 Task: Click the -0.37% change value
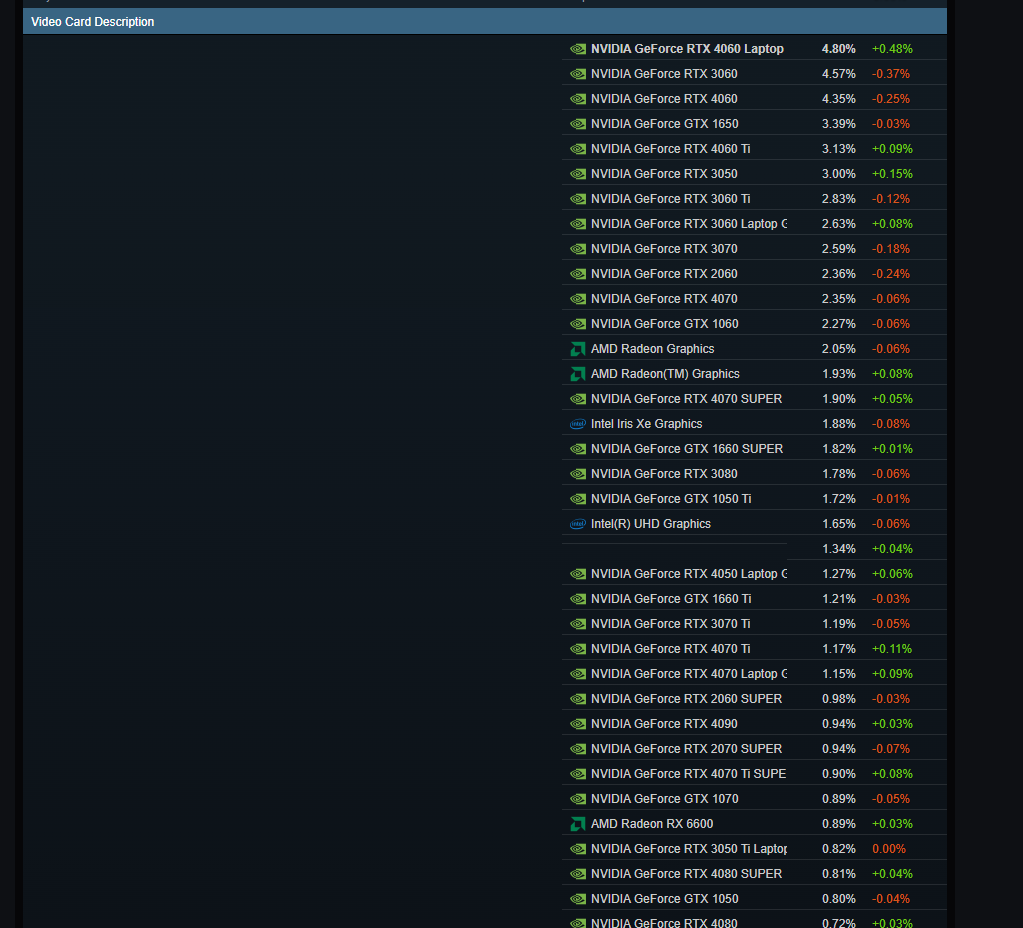[x=891, y=74]
